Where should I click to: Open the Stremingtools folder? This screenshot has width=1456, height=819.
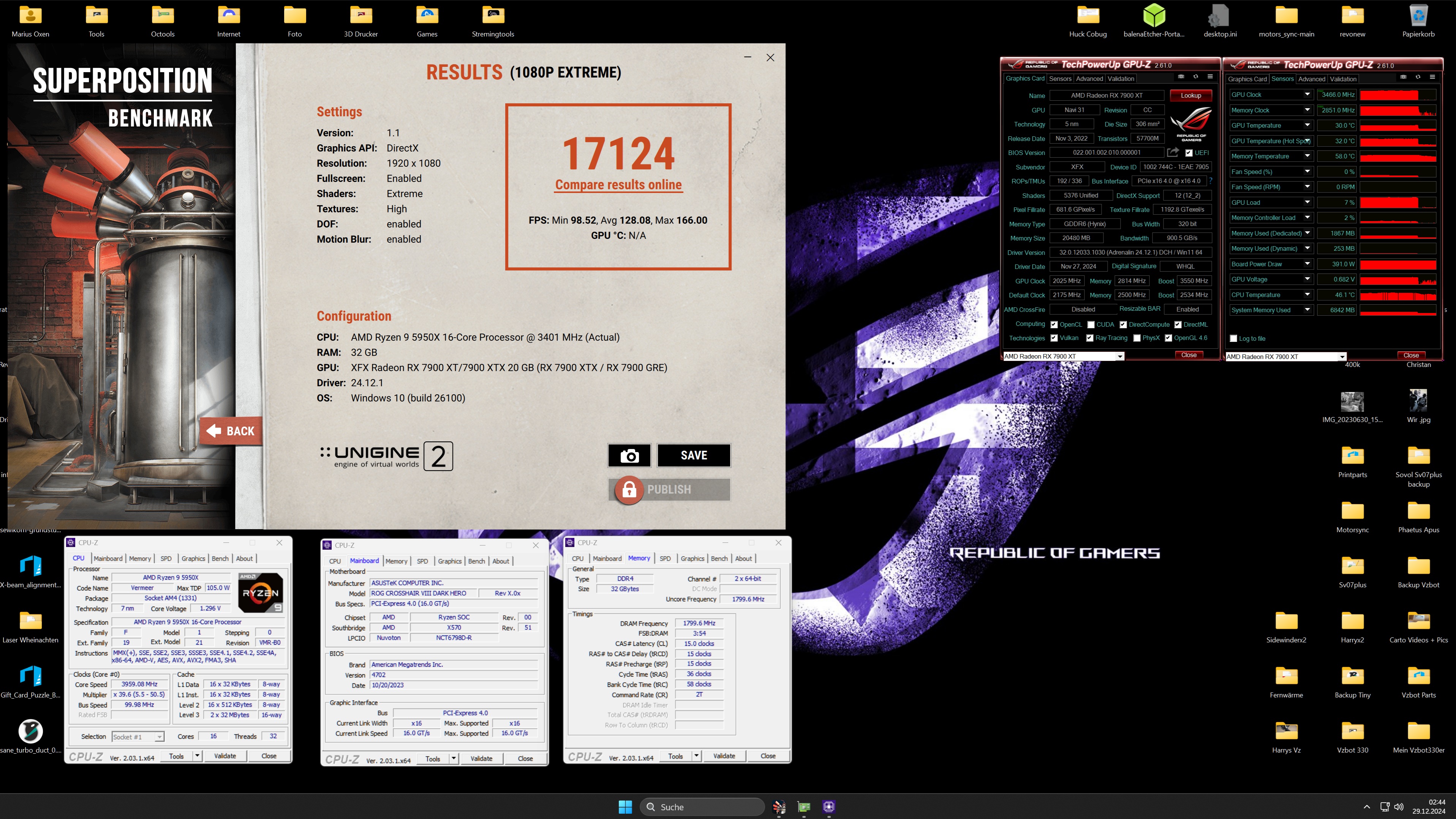493,22
